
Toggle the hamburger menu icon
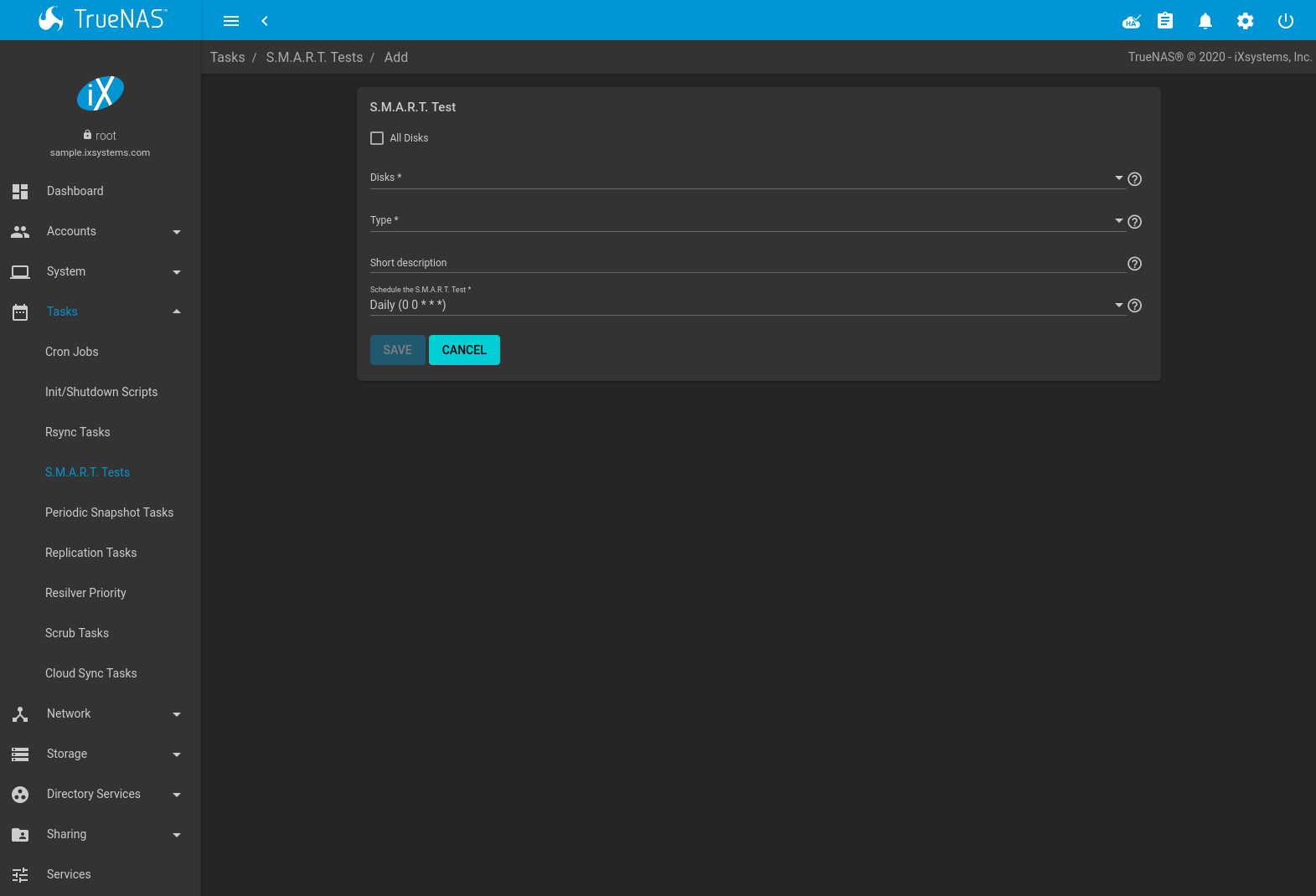click(231, 21)
